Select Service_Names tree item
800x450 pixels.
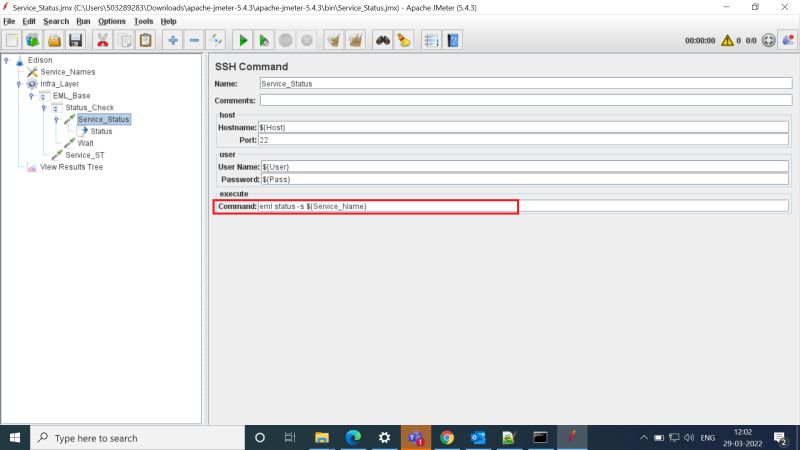coord(67,72)
